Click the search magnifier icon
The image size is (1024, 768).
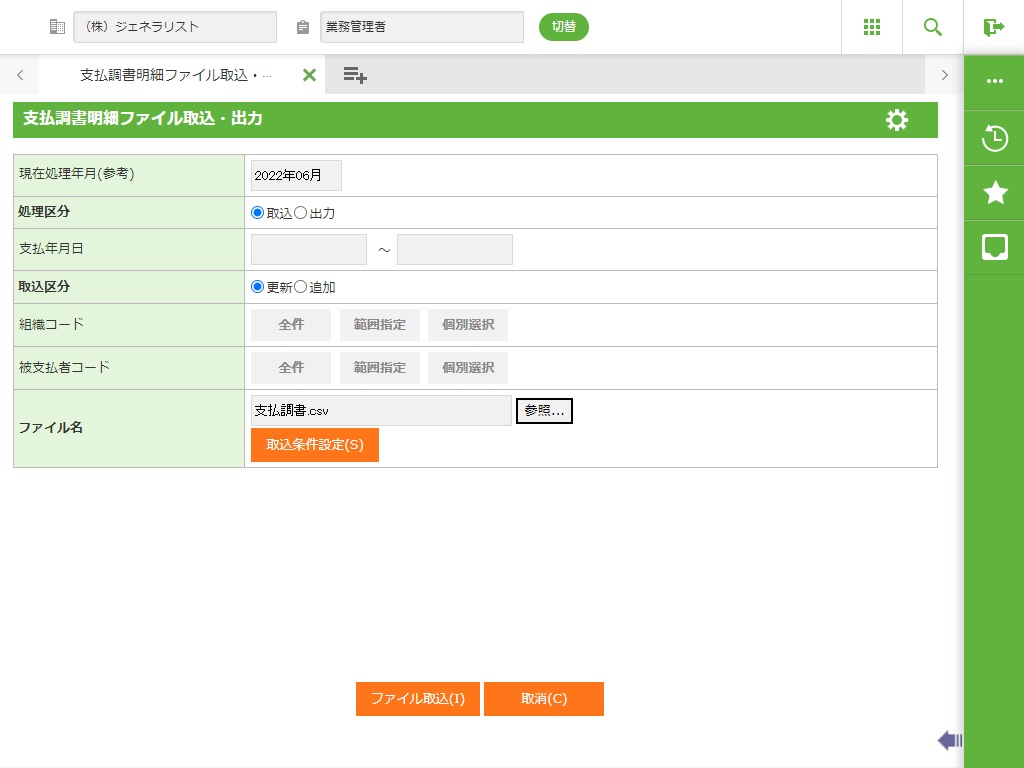pos(933,27)
